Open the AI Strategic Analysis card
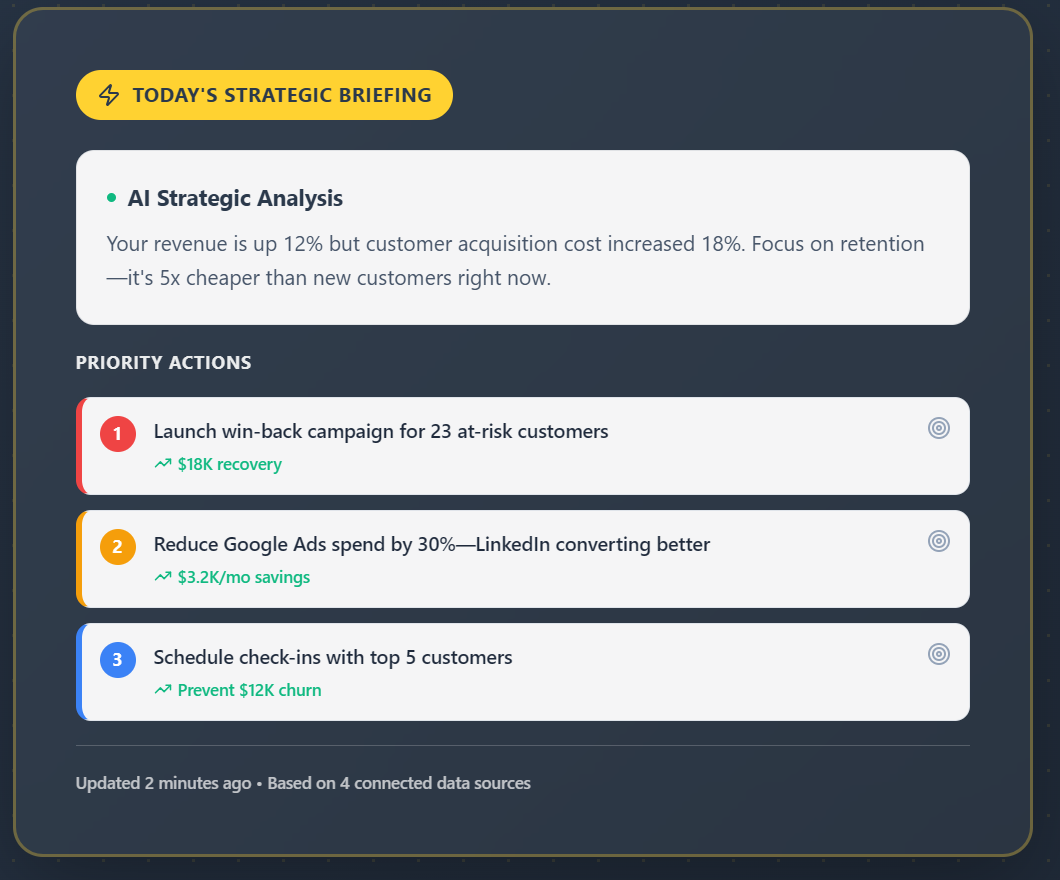Image resolution: width=1060 pixels, height=880 pixels. 520,237
